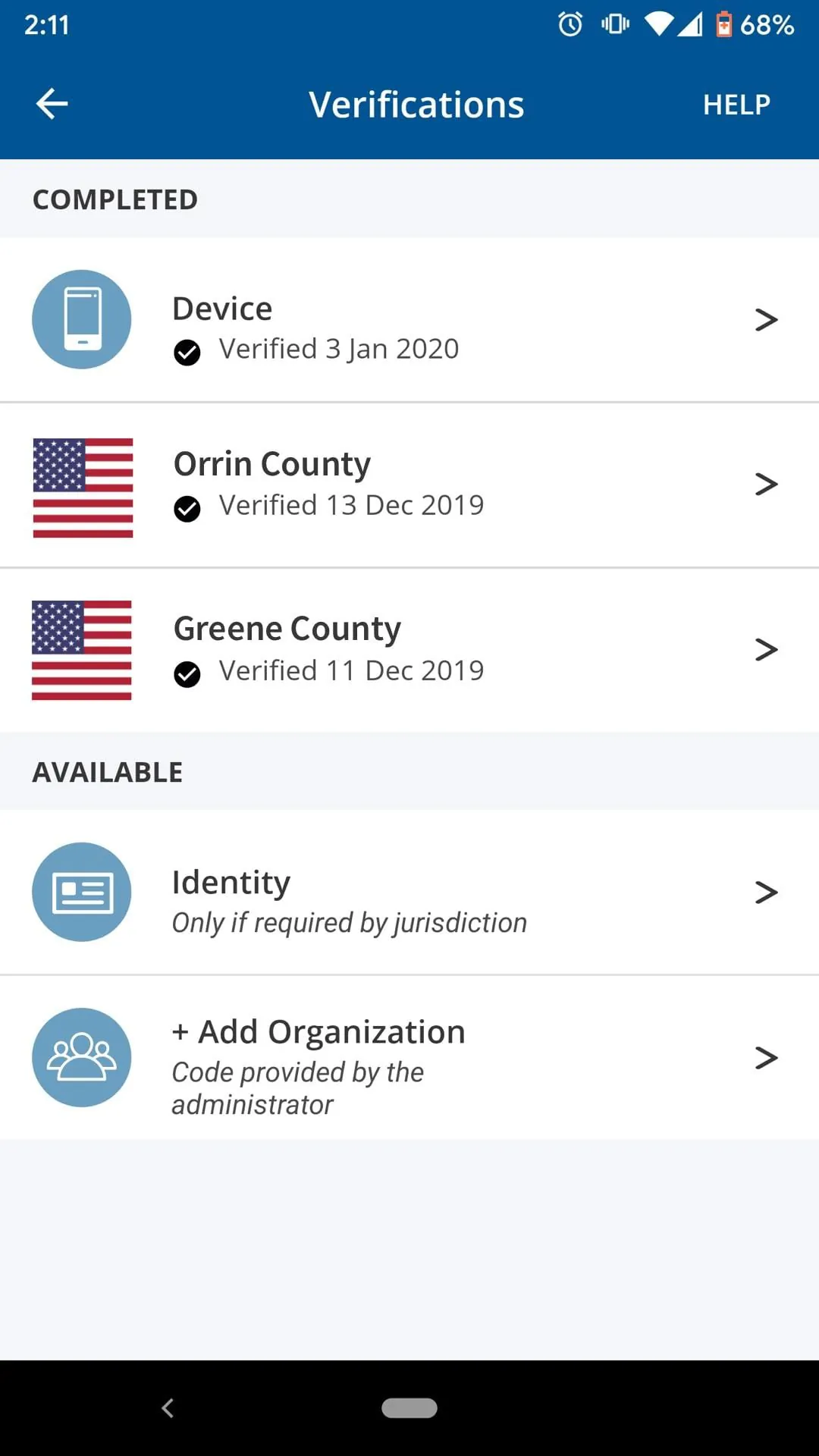Expand Device row with chevron
The height and width of the screenshot is (1456, 819).
(x=766, y=320)
